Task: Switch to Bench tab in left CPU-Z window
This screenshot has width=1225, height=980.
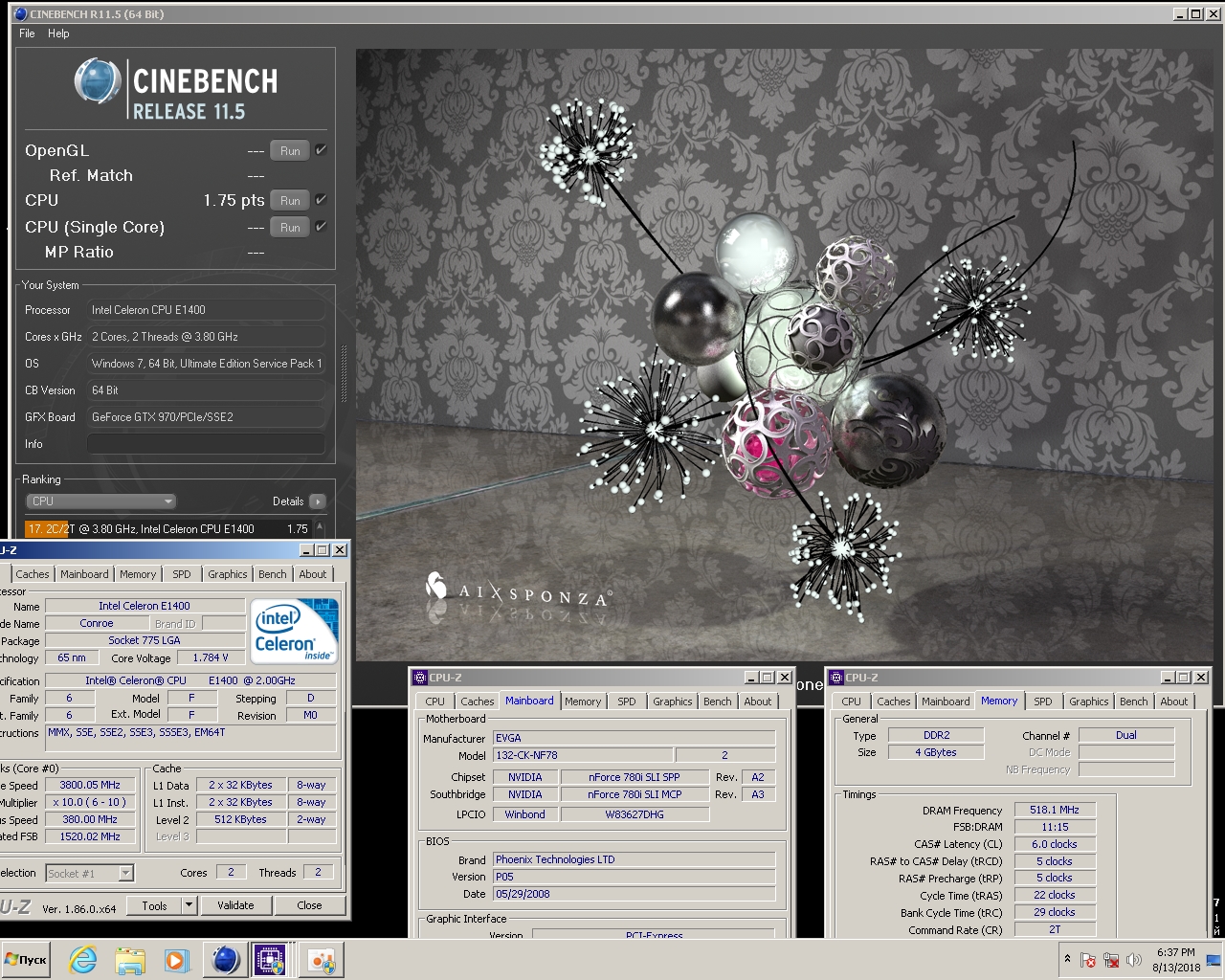Action: 272,574
